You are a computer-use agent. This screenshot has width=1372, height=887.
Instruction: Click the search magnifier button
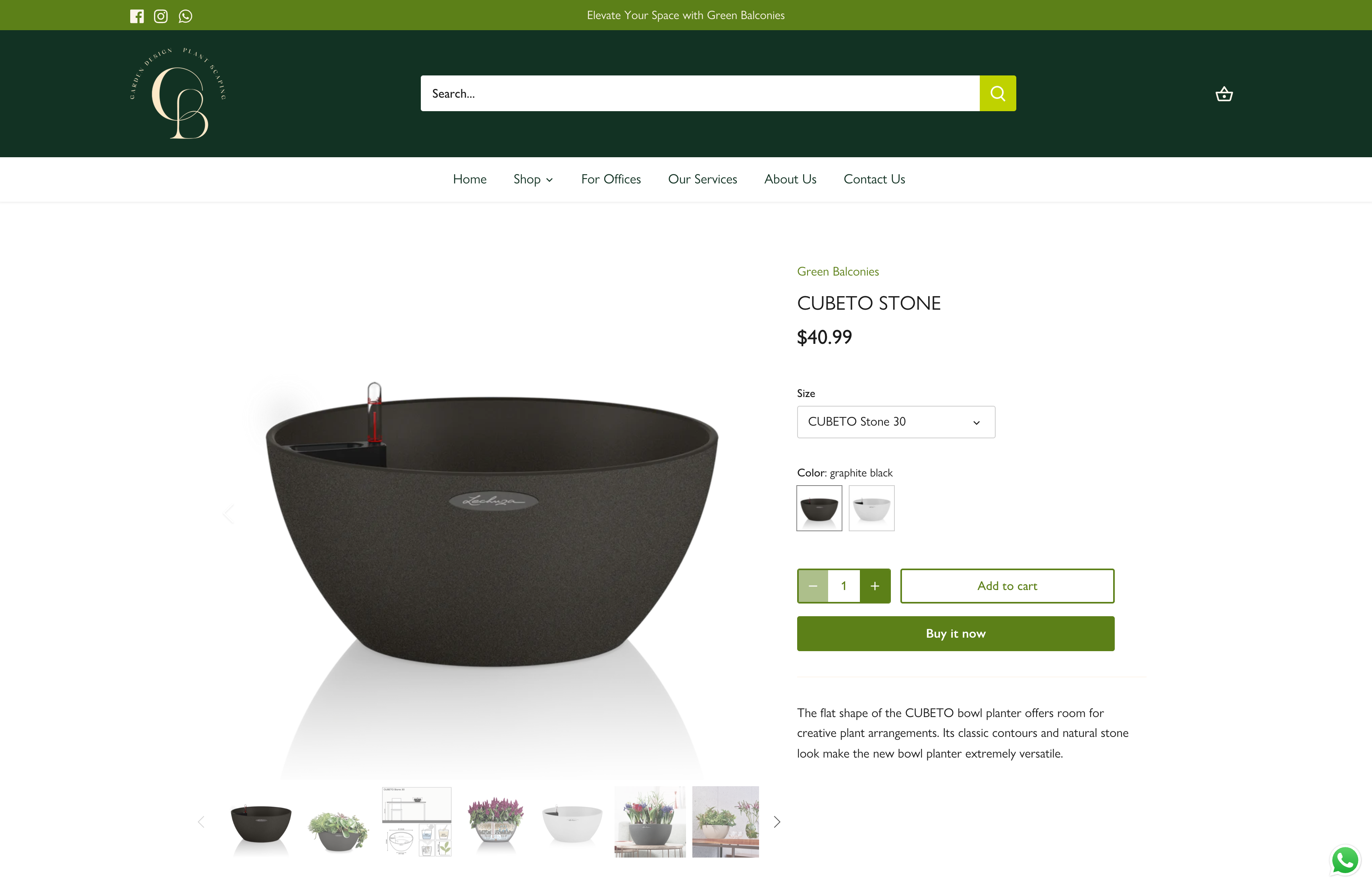tap(998, 93)
